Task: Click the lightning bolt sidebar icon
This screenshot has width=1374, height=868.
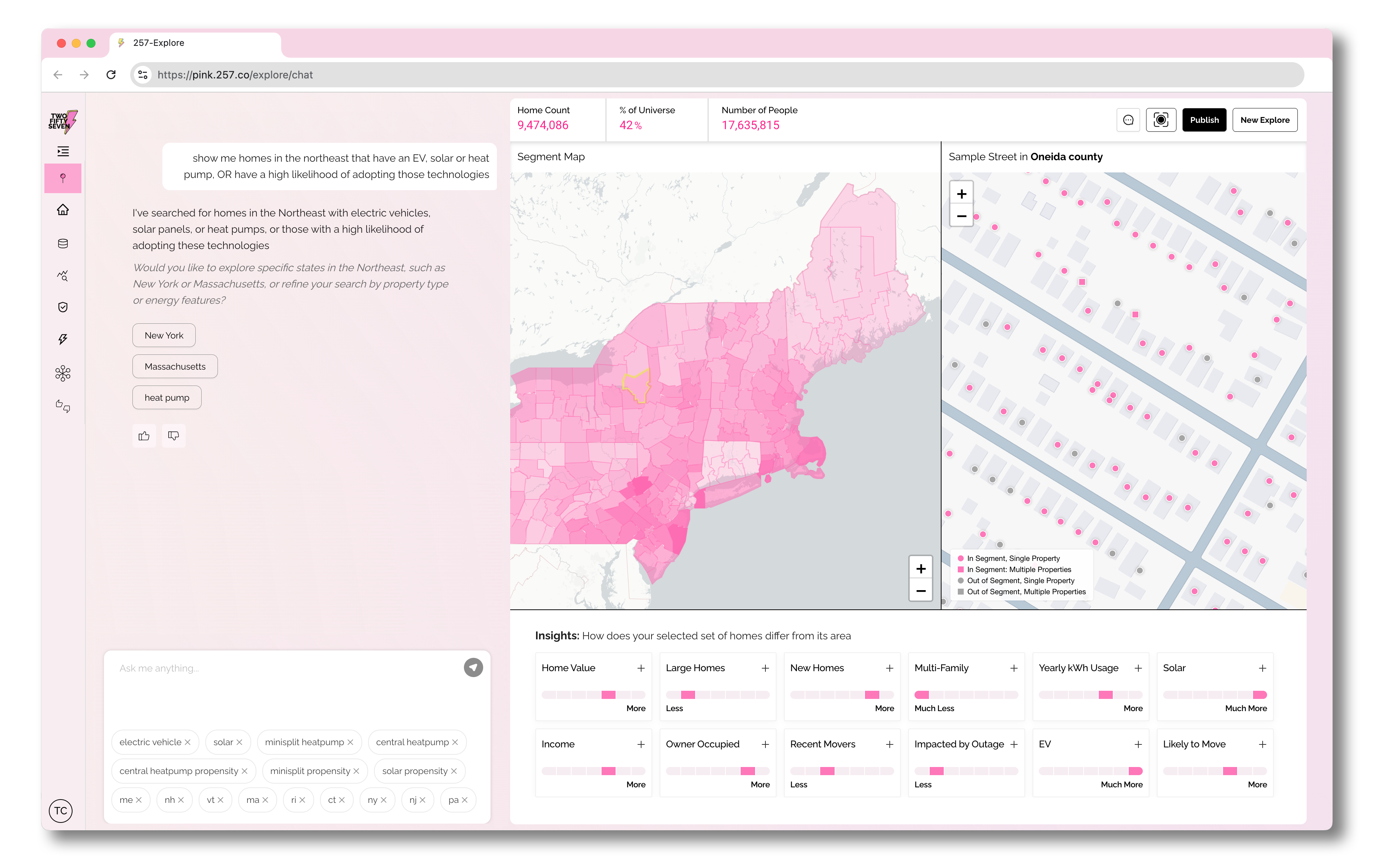Action: point(63,340)
